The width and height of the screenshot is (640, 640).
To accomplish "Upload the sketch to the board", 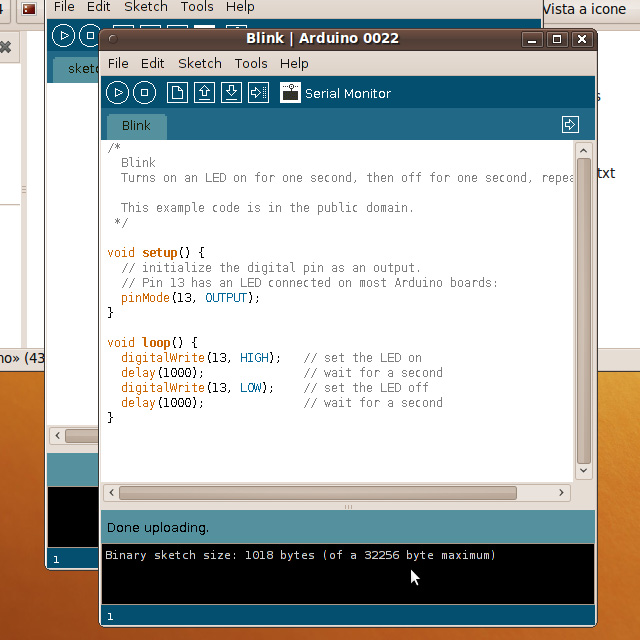I will coord(258,93).
